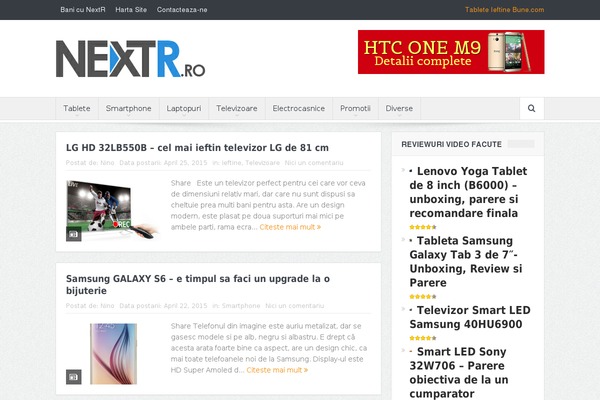Open Televizoare category in LG article meta

(262, 163)
